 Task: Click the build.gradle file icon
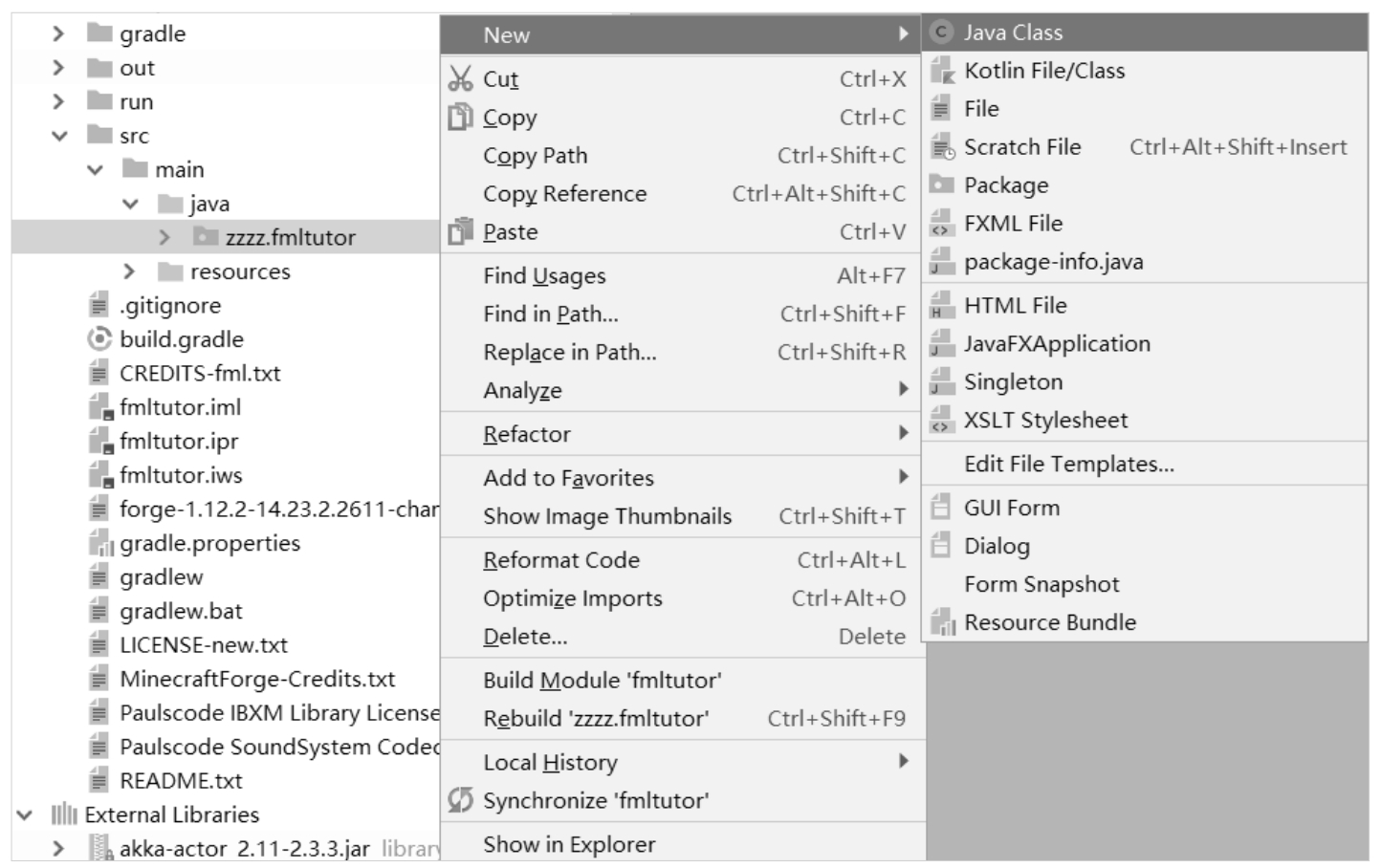99,339
